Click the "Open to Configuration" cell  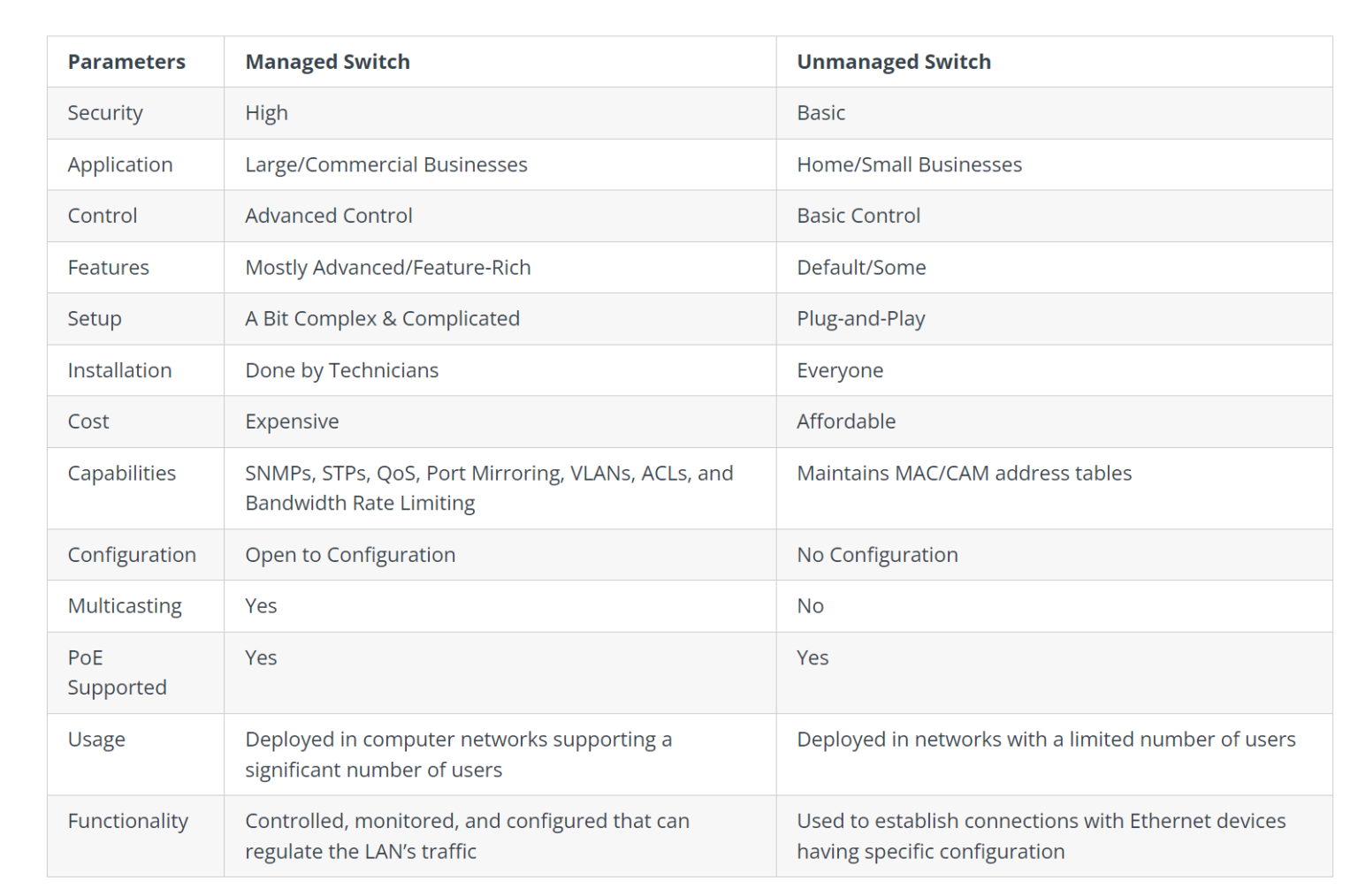[x=350, y=555]
